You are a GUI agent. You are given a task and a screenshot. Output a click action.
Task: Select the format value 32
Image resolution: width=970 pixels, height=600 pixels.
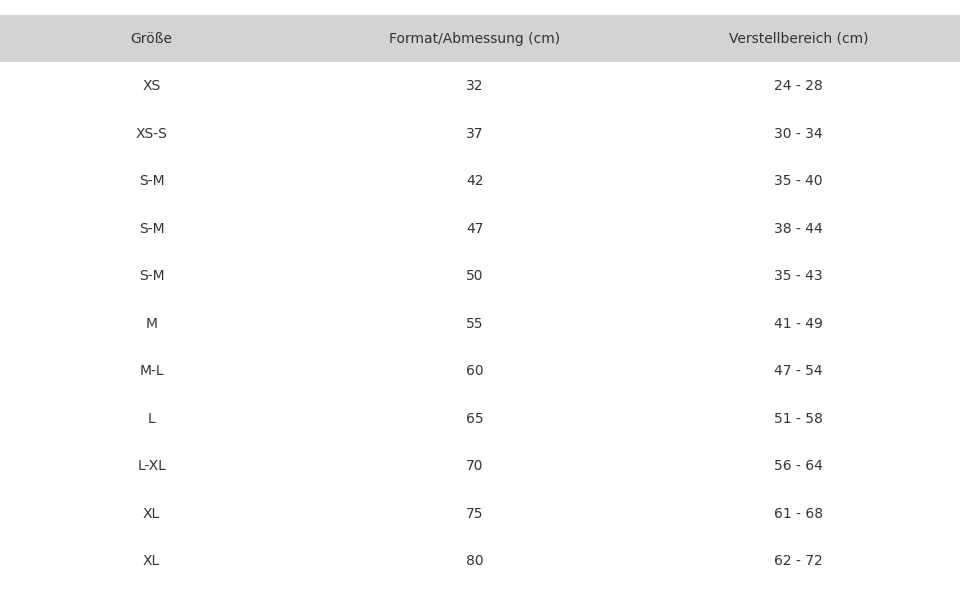coord(474,86)
